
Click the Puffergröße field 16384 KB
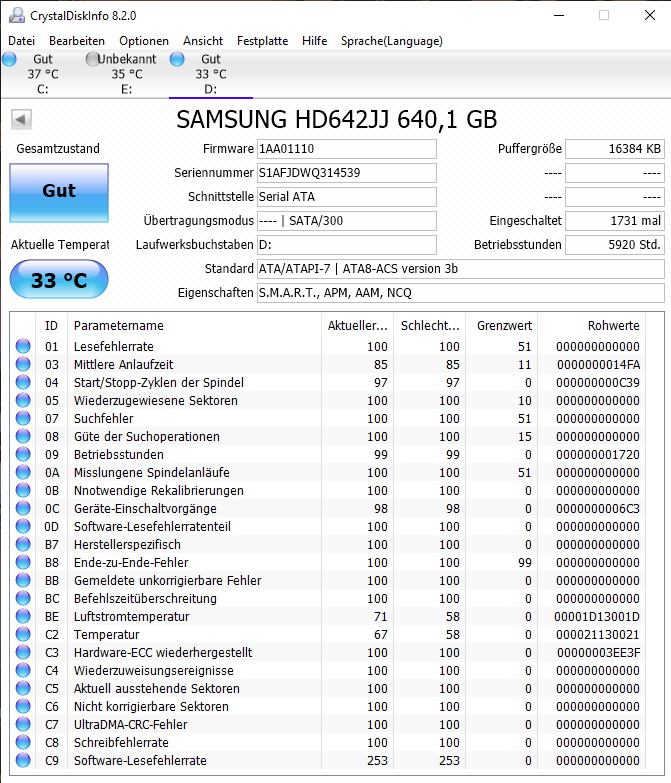(x=615, y=149)
